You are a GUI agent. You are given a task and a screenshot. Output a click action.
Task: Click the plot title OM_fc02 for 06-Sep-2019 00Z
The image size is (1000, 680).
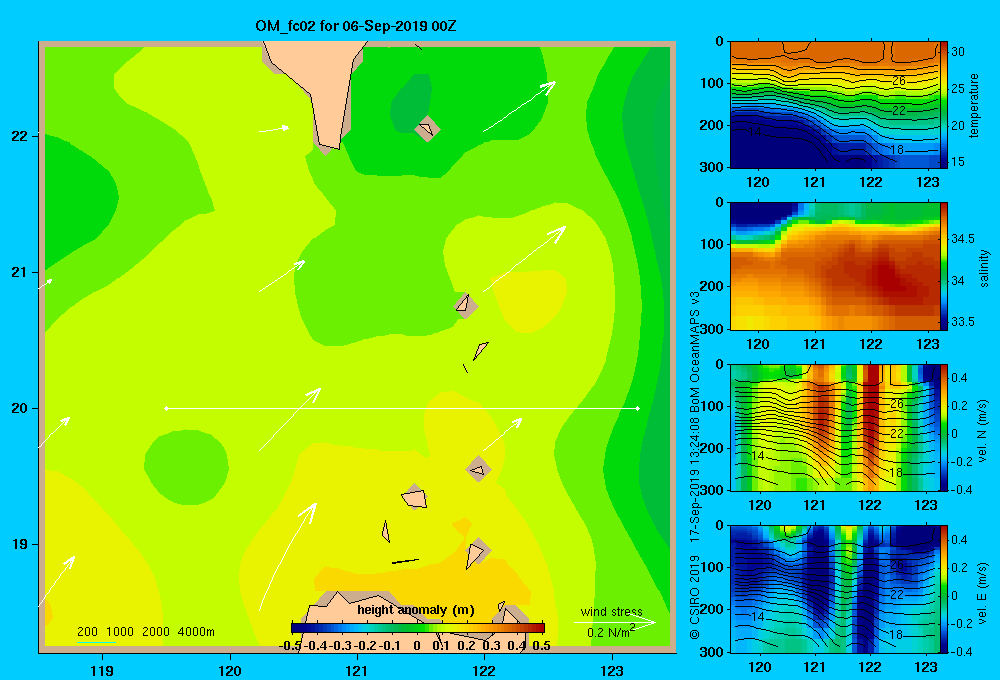click(356, 26)
